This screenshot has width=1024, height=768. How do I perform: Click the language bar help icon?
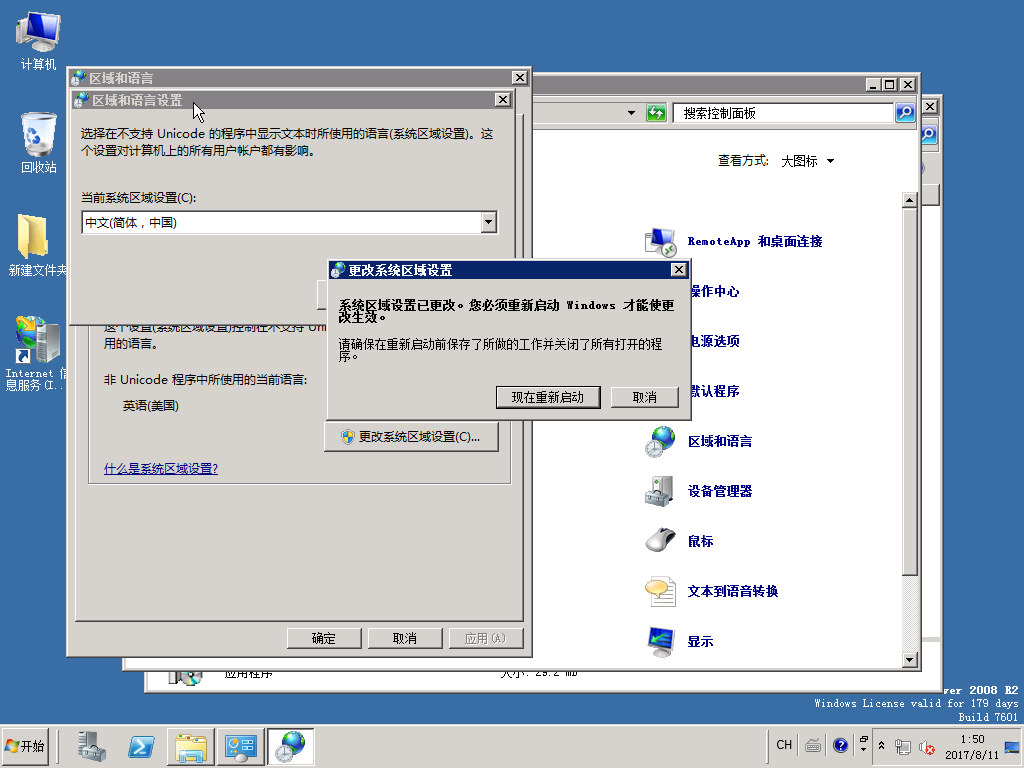[840, 744]
